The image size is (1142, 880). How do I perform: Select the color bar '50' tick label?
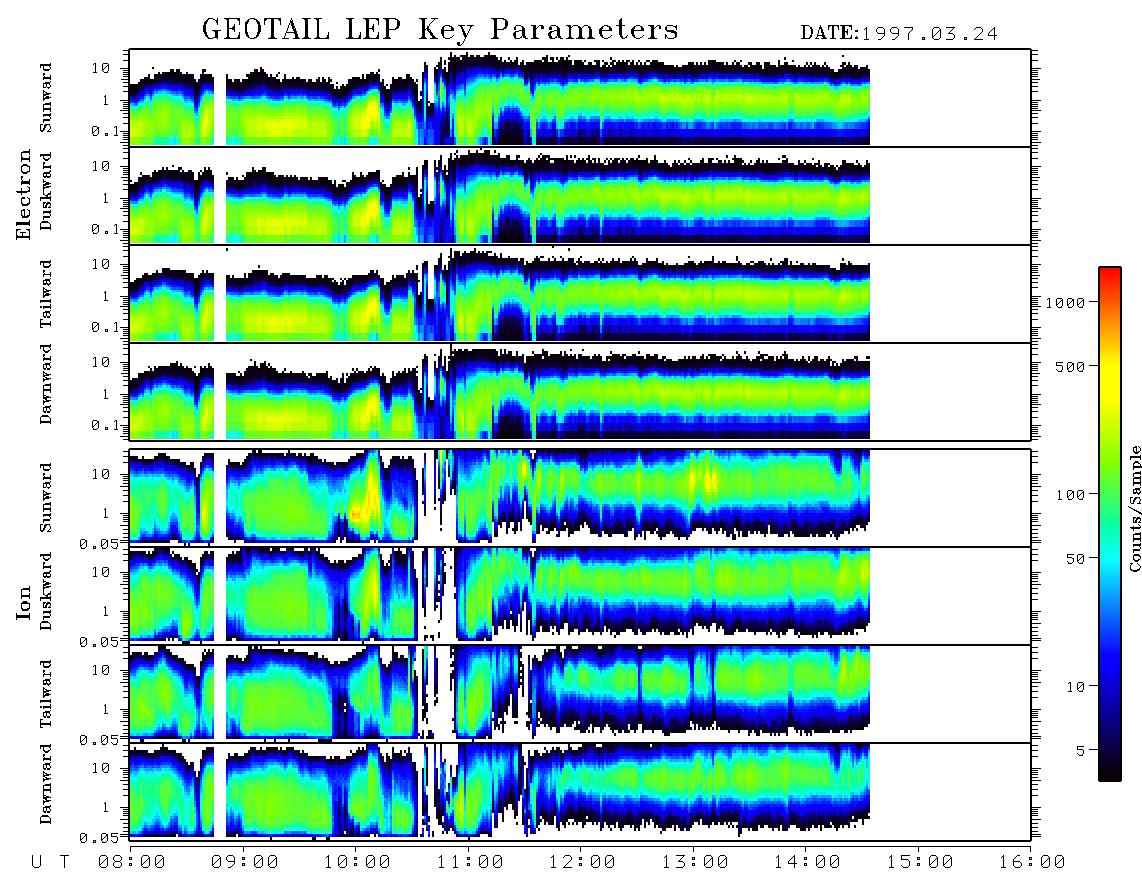point(1075,559)
